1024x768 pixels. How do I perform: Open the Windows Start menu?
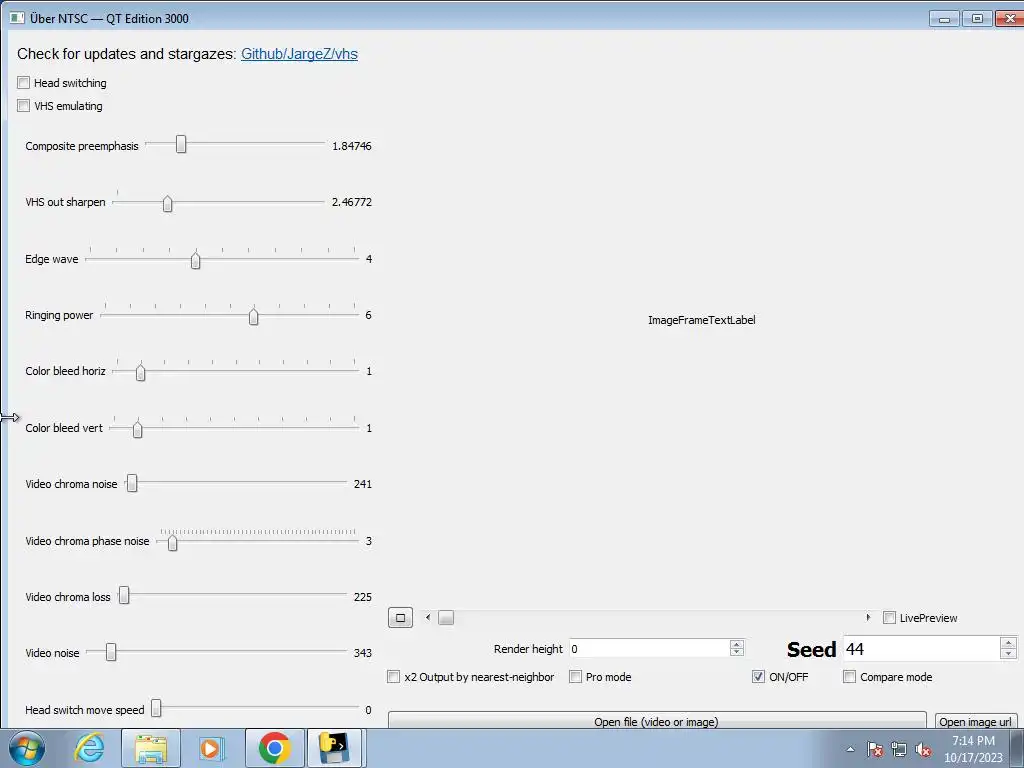(x=27, y=748)
